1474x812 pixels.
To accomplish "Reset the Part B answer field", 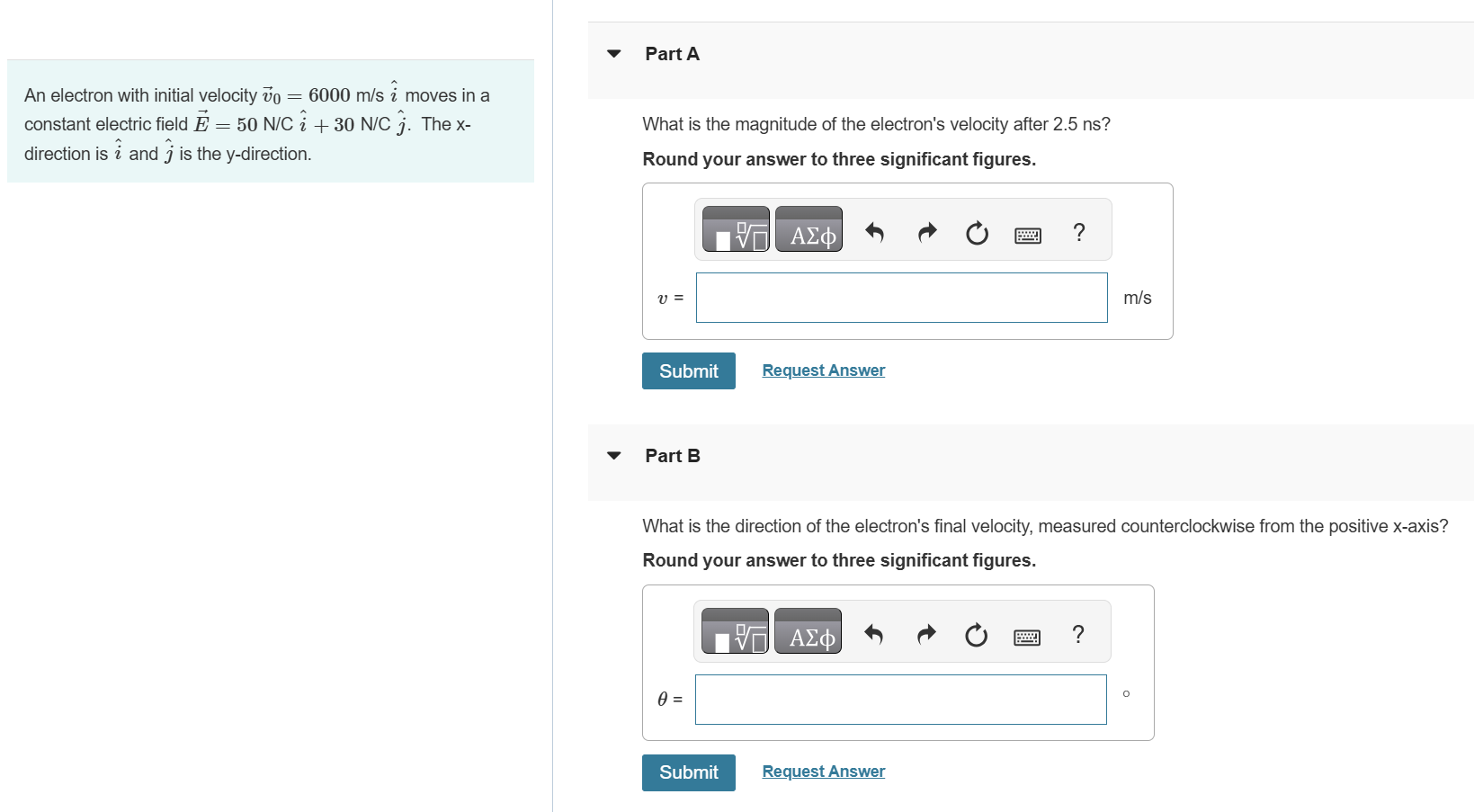I will pyautogui.click(x=976, y=636).
